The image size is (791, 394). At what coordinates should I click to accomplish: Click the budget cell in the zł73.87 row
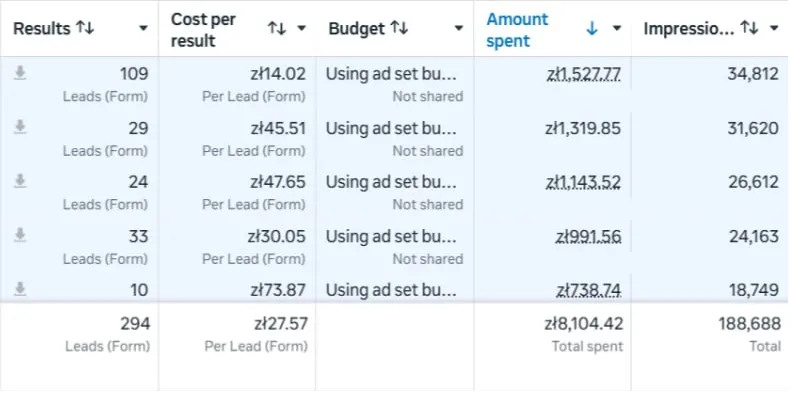coord(394,288)
